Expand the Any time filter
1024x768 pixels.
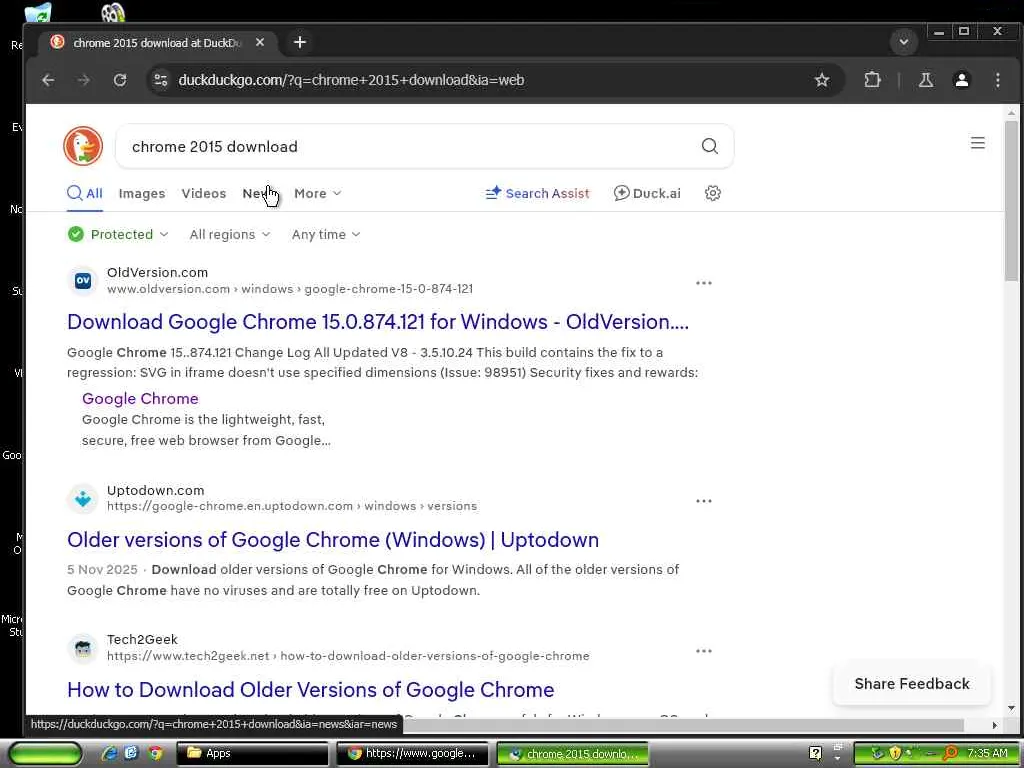[326, 234]
